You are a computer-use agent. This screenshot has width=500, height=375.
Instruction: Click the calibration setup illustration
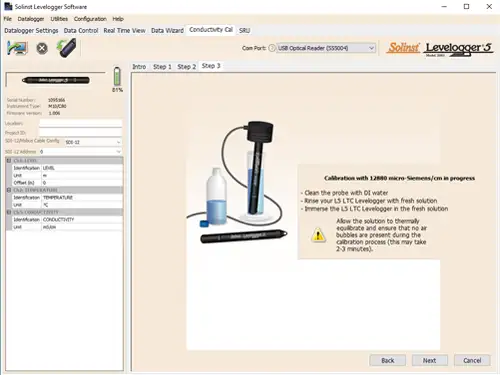237,182
